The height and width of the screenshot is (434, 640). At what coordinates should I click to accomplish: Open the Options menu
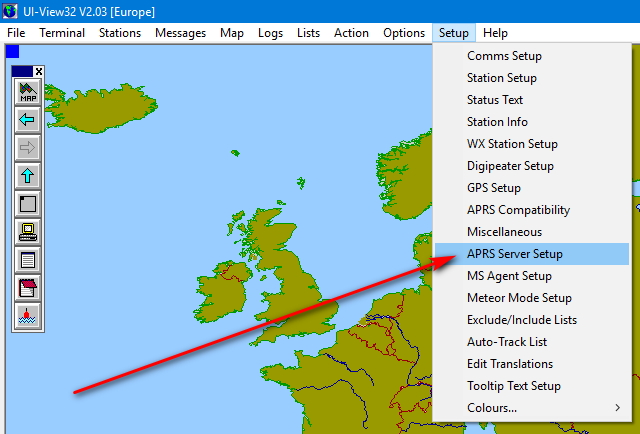[404, 33]
